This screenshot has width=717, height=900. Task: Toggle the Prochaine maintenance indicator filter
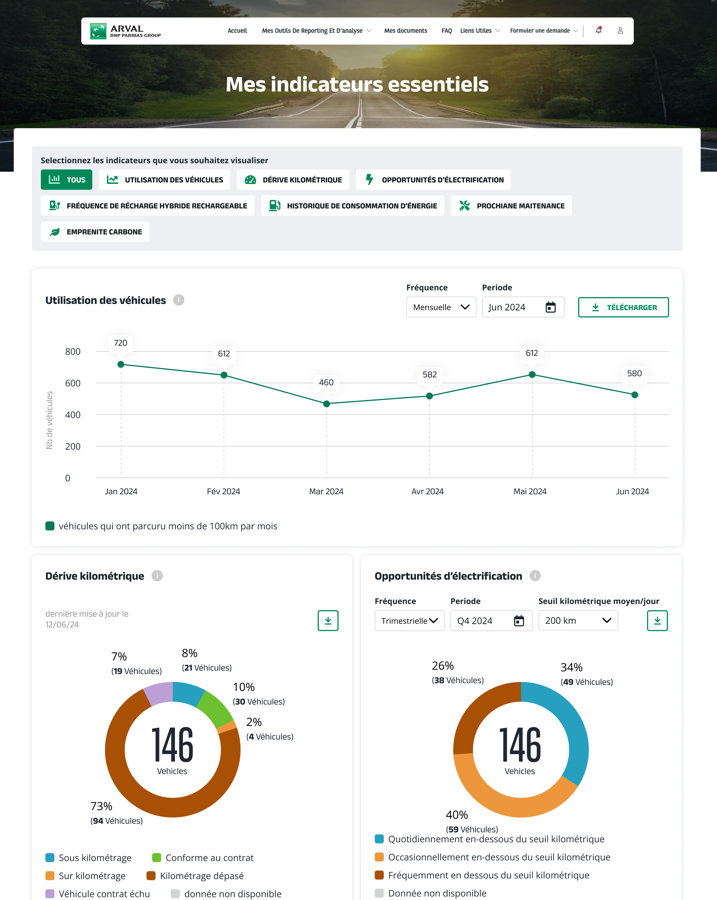click(x=511, y=206)
